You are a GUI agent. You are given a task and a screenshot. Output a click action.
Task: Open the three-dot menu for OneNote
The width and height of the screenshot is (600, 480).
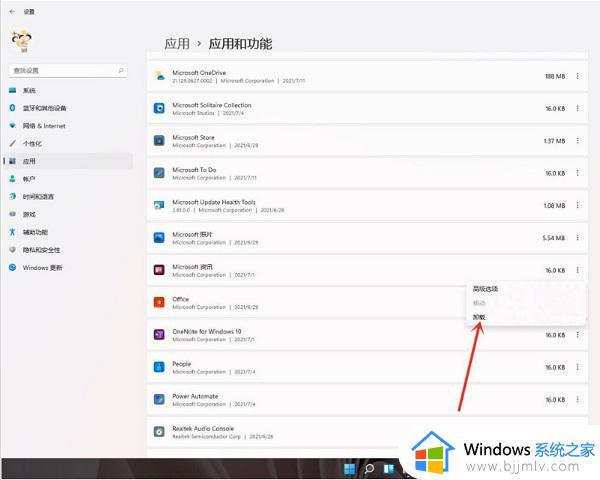click(577, 335)
